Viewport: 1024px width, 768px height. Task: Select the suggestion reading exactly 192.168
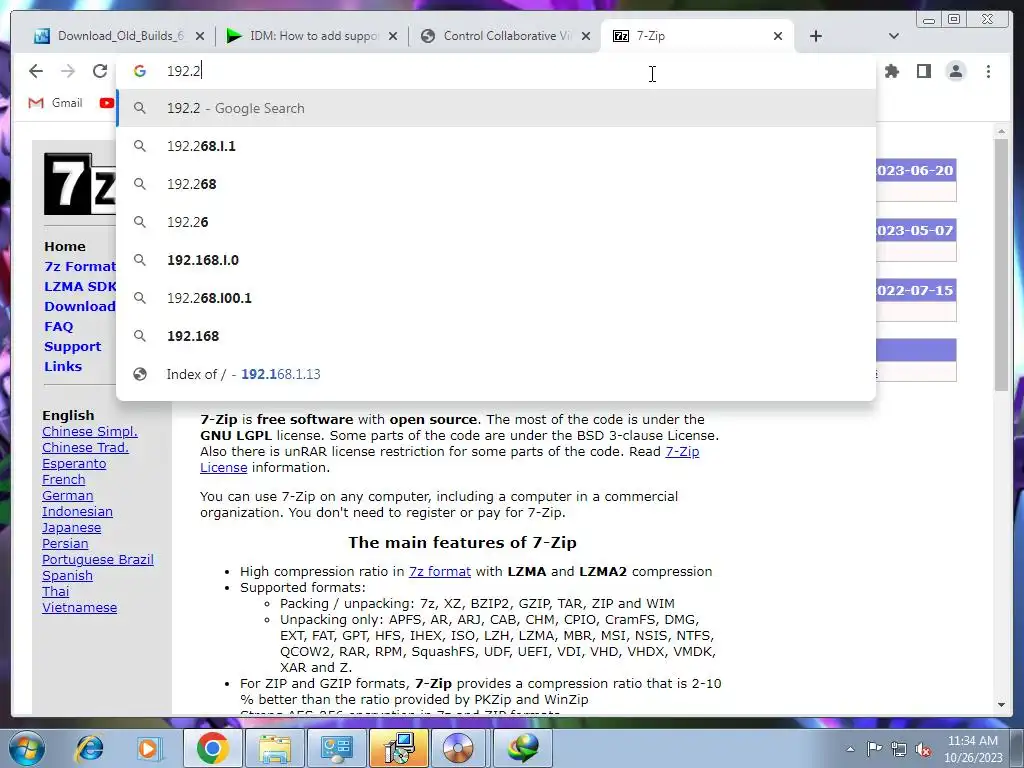tap(496, 336)
